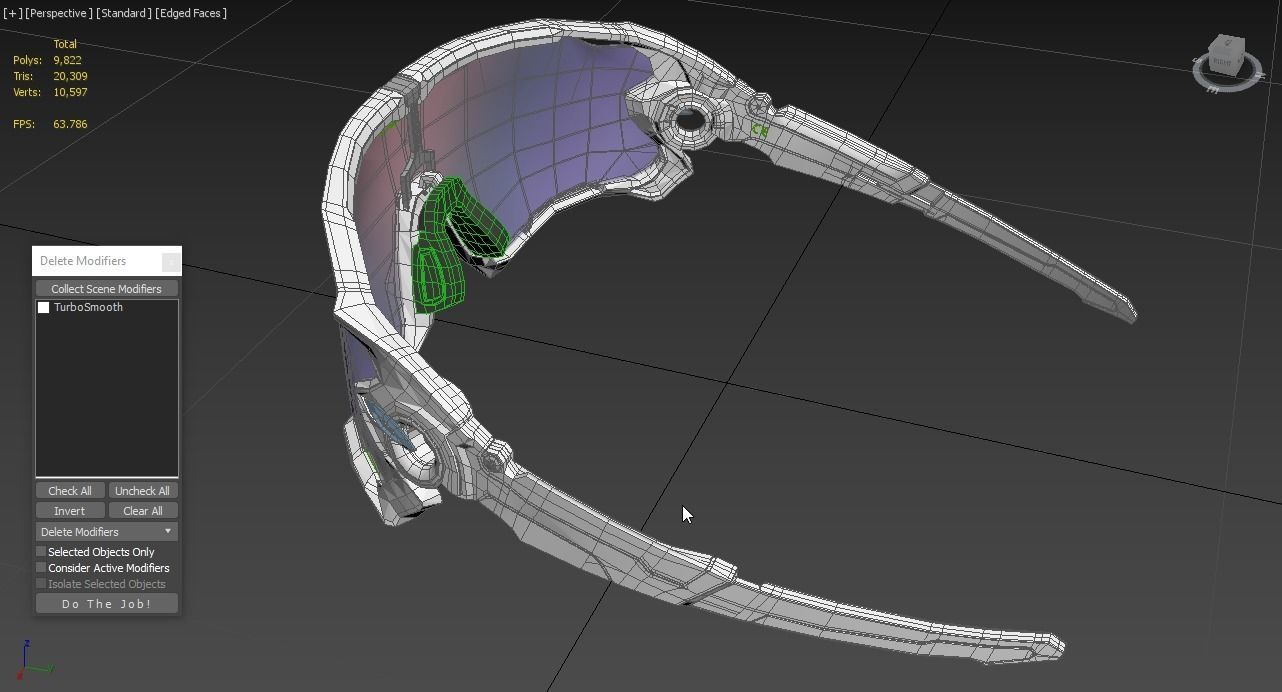The height and width of the screenshot is (692, 1282).
Task: Open the [+] viewport general menu
Action: (x=12, y=13)
